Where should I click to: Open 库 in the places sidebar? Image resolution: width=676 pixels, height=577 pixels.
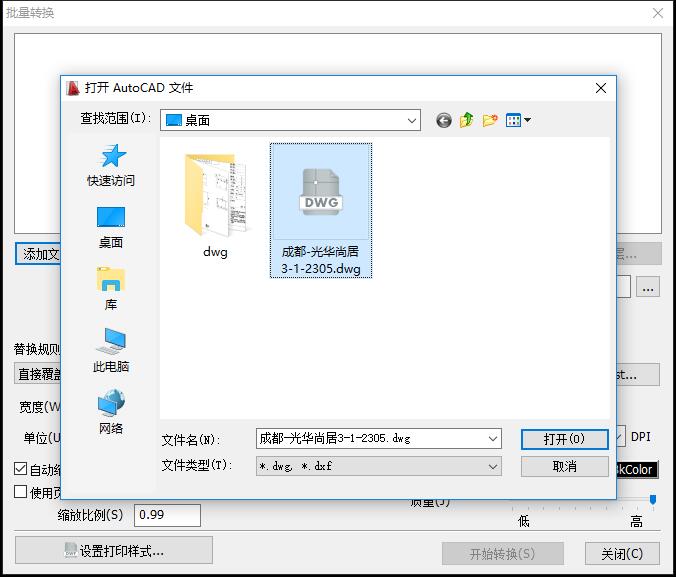111,289
